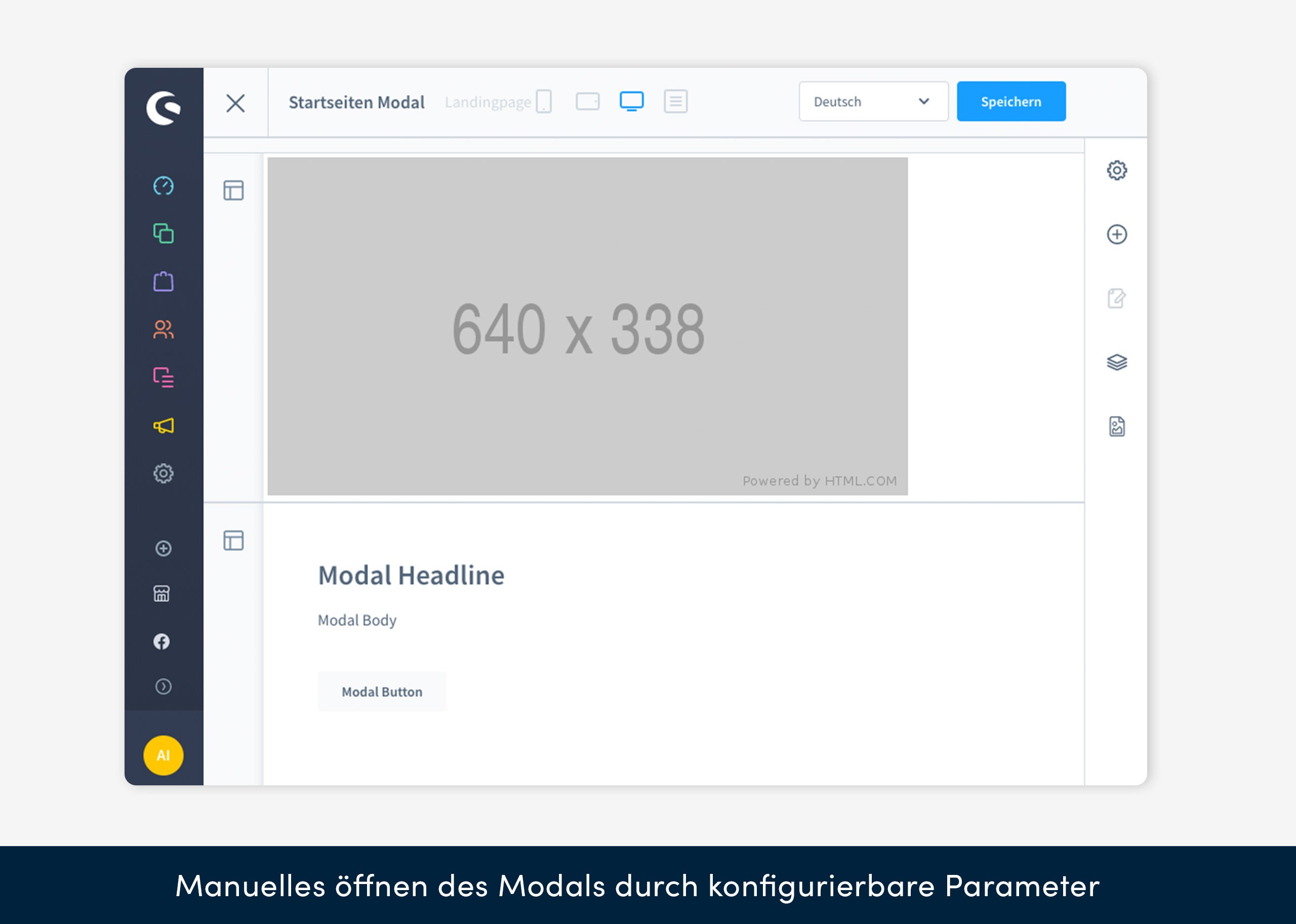This screenshot has width=1296, height=924.
Task: Open the AI user avatar menu
Action: 164,755
